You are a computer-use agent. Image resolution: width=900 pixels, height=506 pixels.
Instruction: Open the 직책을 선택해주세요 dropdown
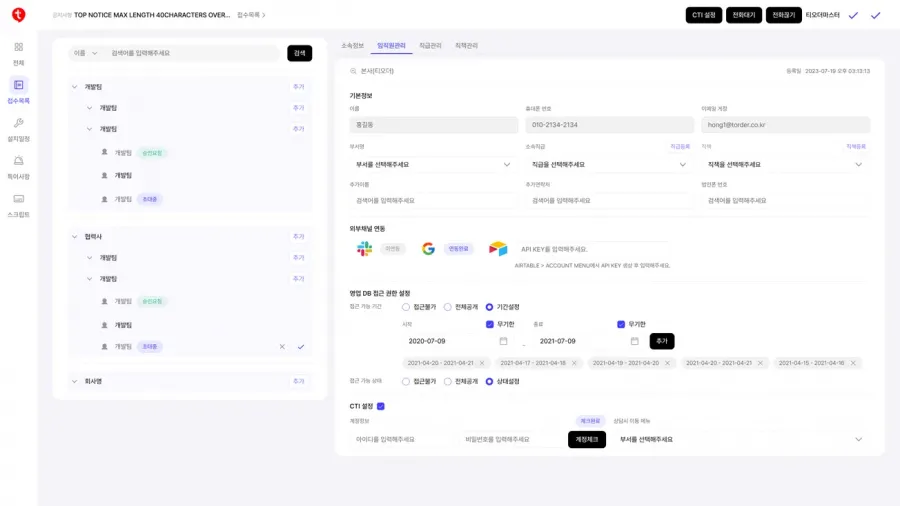pyautogui.click(x=785, y=165)
